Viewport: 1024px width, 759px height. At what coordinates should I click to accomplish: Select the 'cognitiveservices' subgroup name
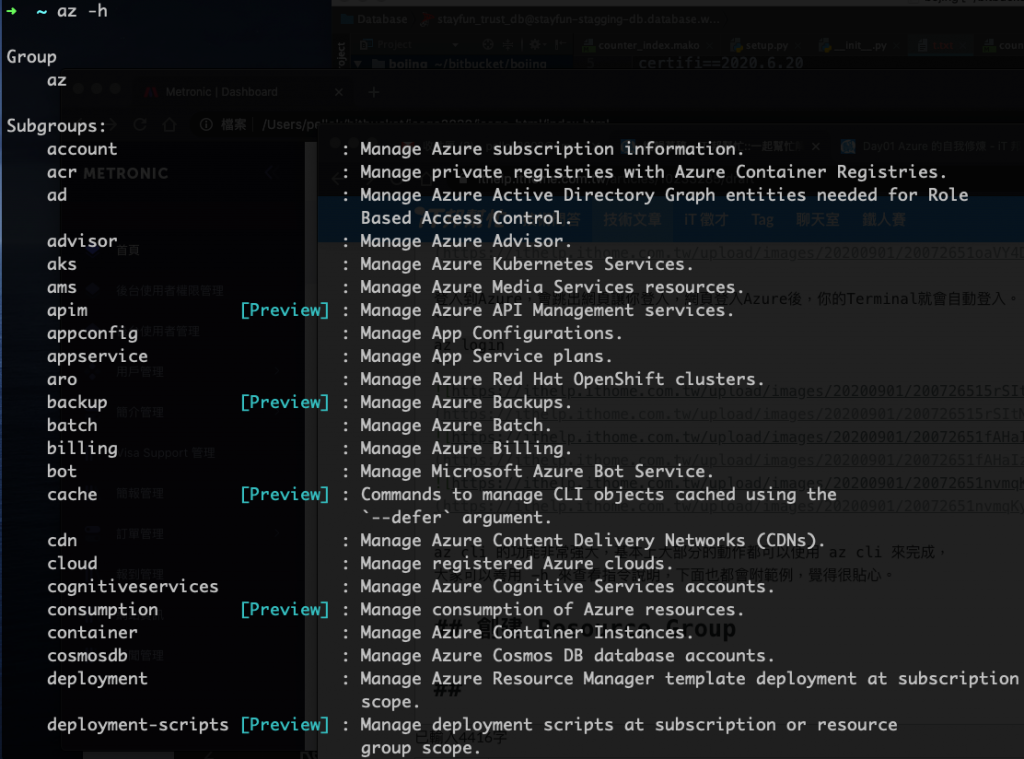(x=133, y=587)
